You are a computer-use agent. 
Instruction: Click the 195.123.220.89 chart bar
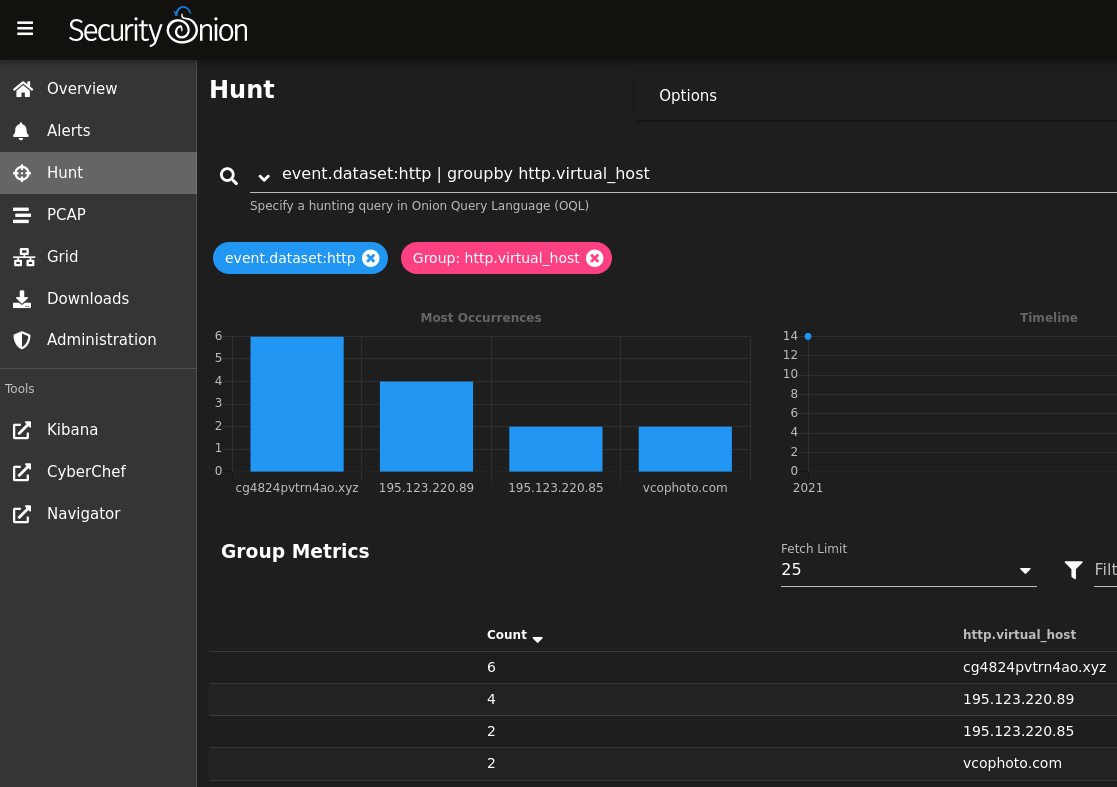click(x=426, y=427)
